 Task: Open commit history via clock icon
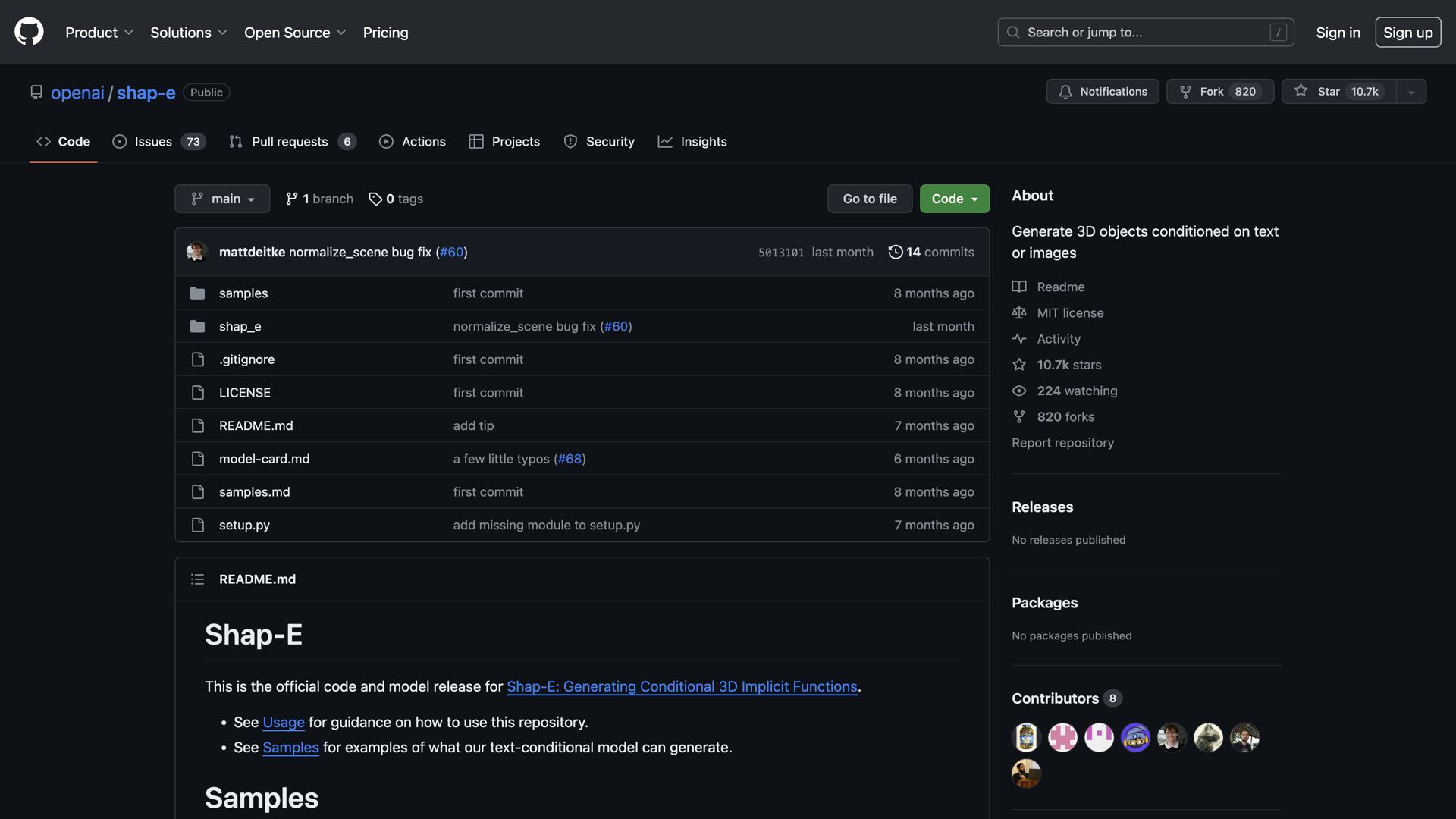[896, 252]
